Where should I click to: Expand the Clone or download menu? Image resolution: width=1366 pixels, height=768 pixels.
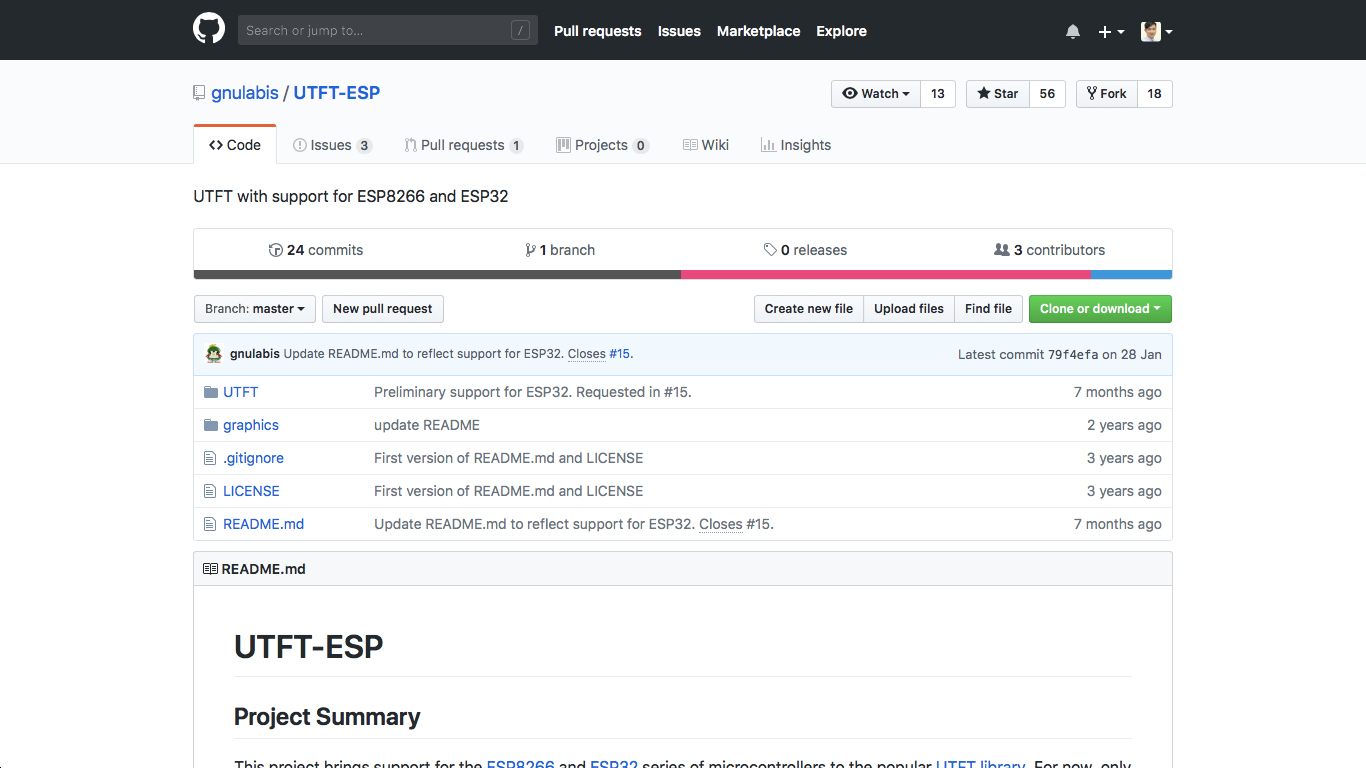1100,309
